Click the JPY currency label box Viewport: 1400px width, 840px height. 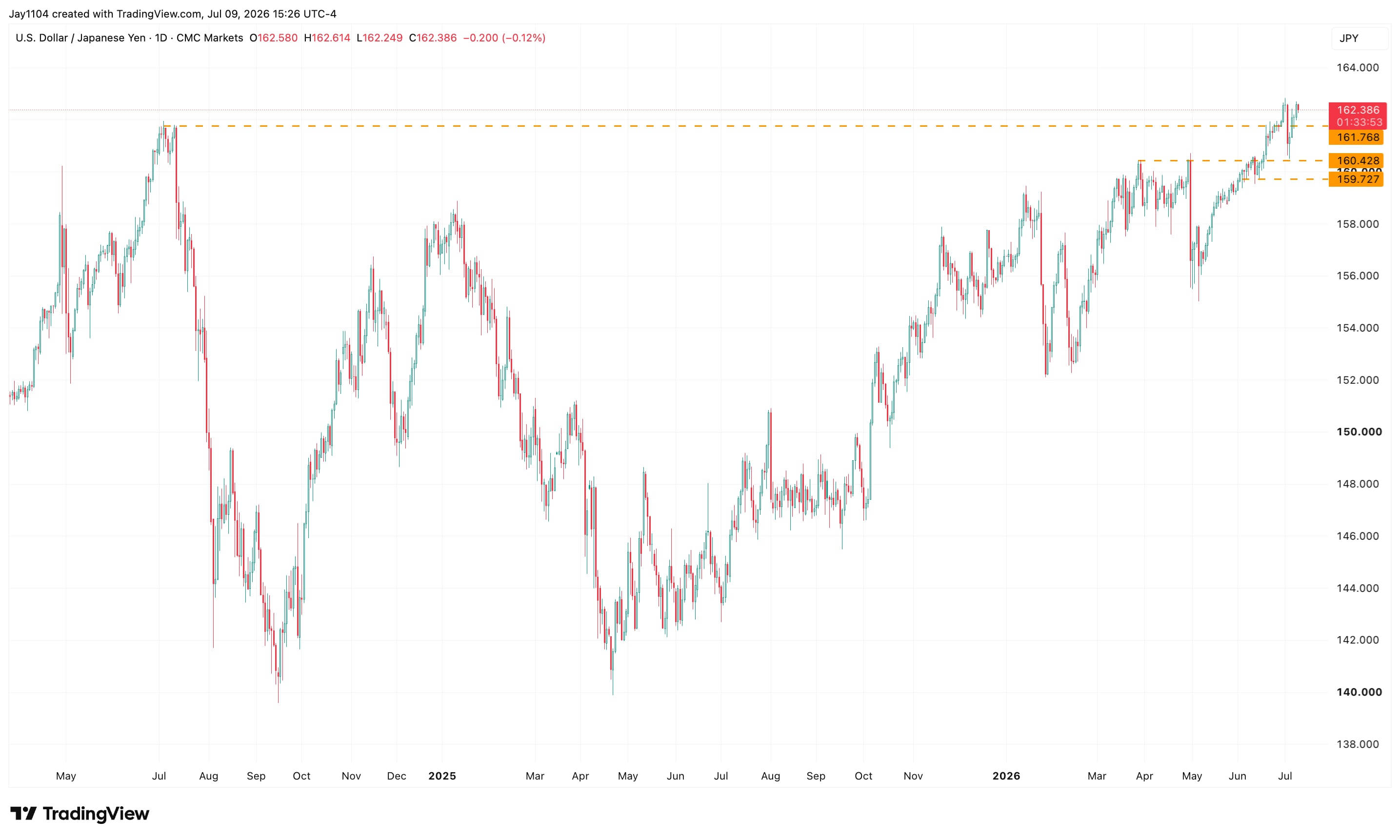tap(1359, 38)
